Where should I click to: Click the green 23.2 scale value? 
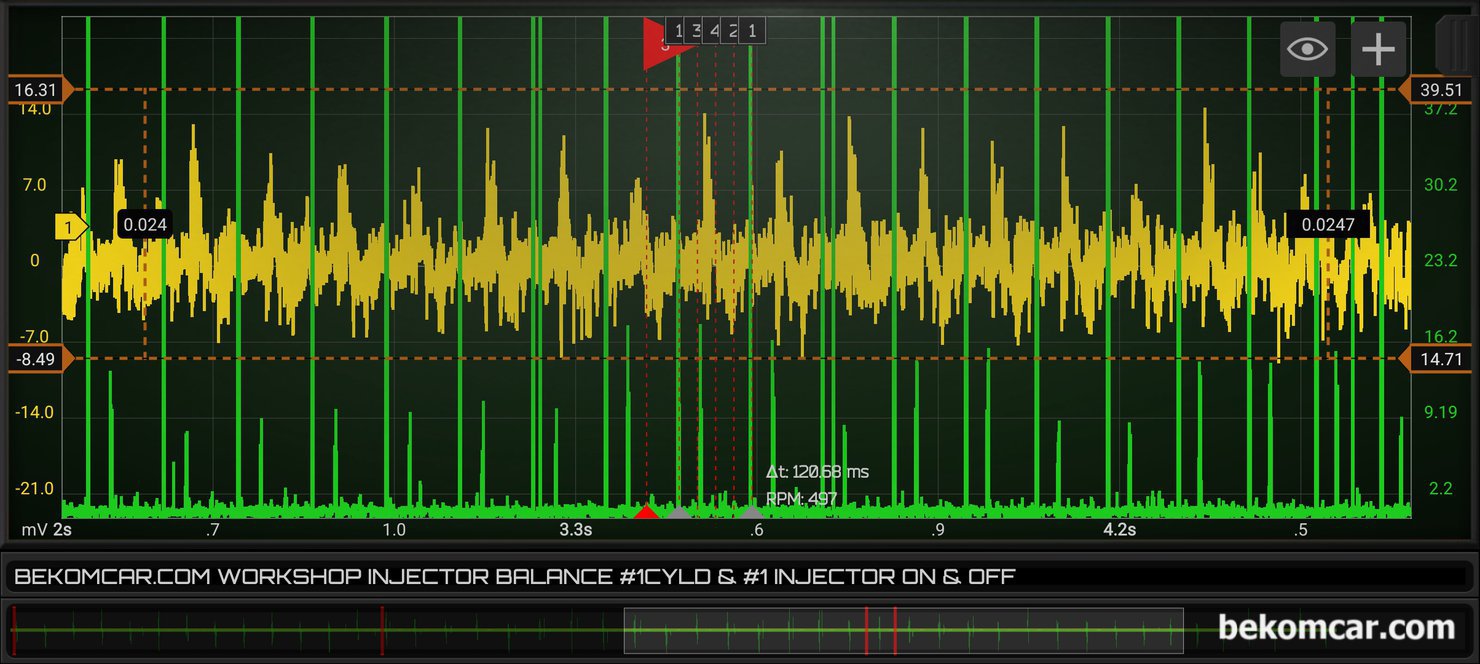pos(1441,261)
